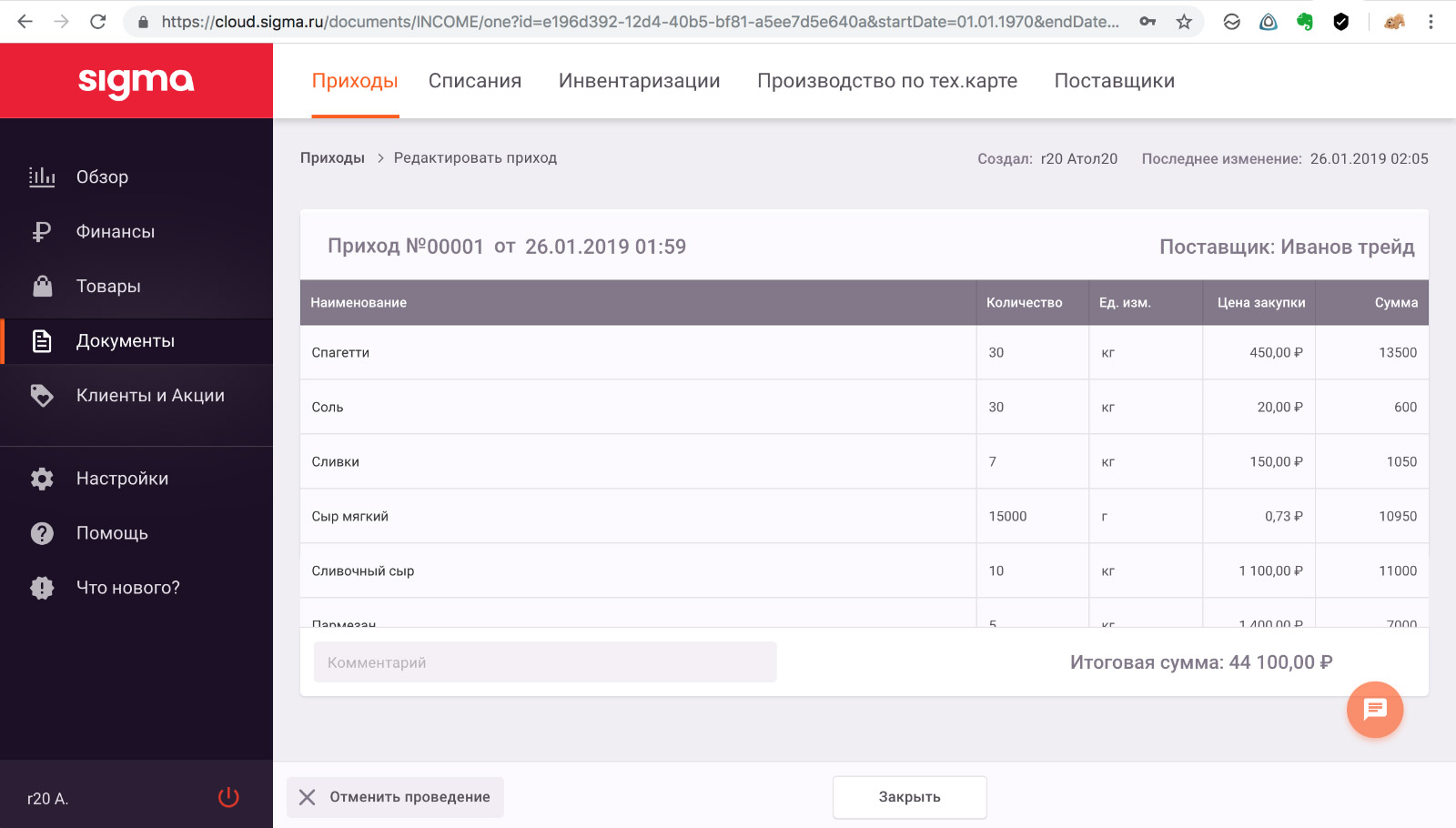
Task: Click the Закрыть button
Action: (x=910, y=797)
